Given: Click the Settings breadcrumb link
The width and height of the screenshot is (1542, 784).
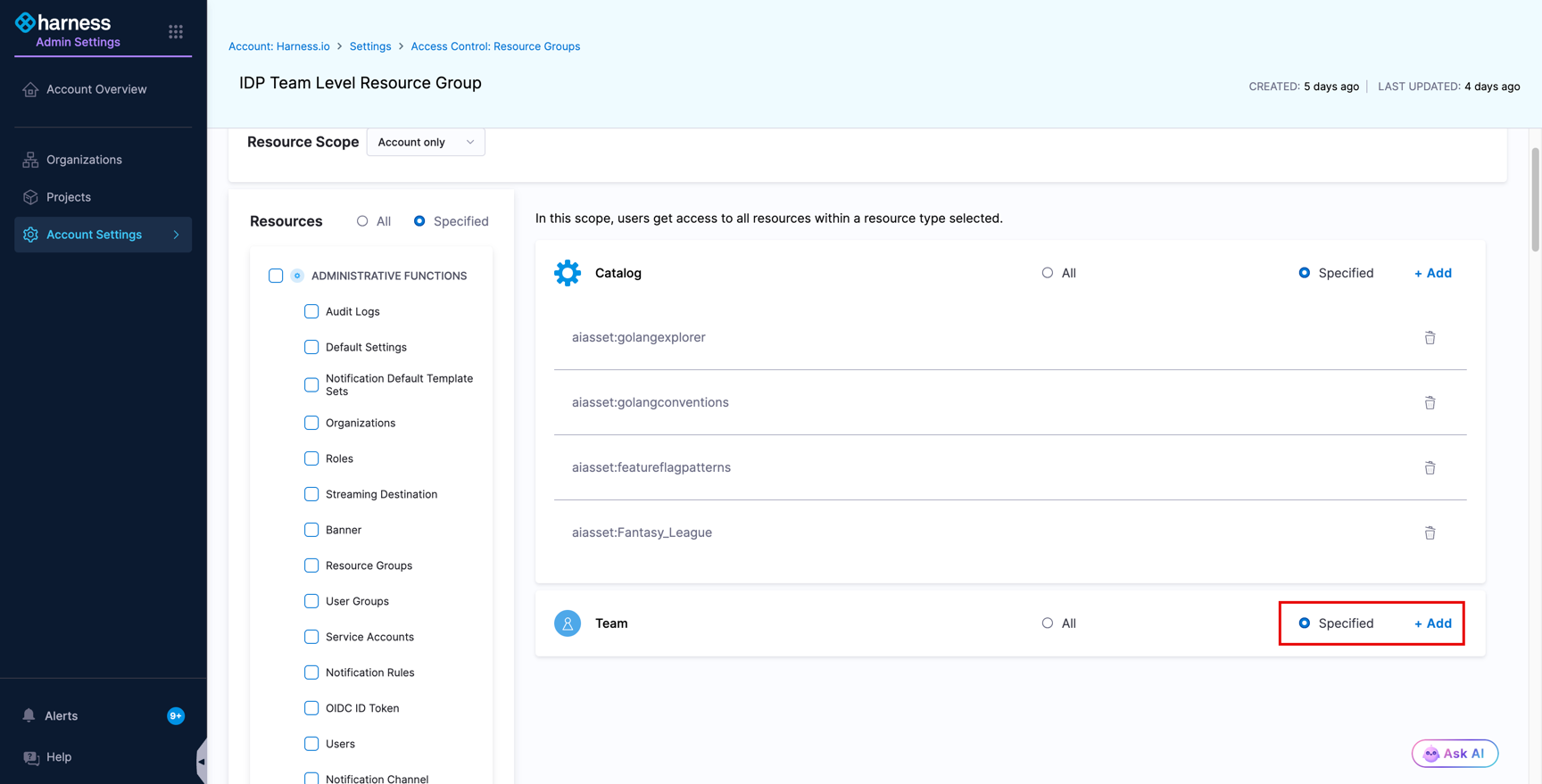Looking at the screenshot, I should pos(370,46).
